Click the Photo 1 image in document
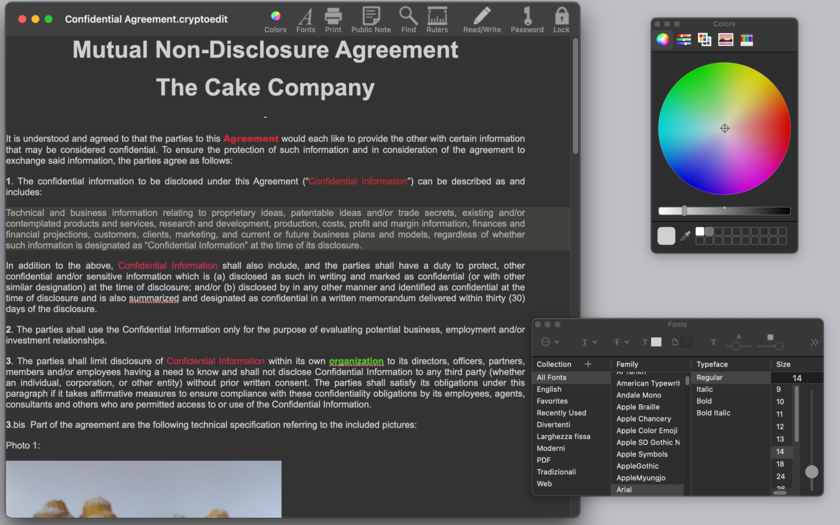 coord(144,489)
